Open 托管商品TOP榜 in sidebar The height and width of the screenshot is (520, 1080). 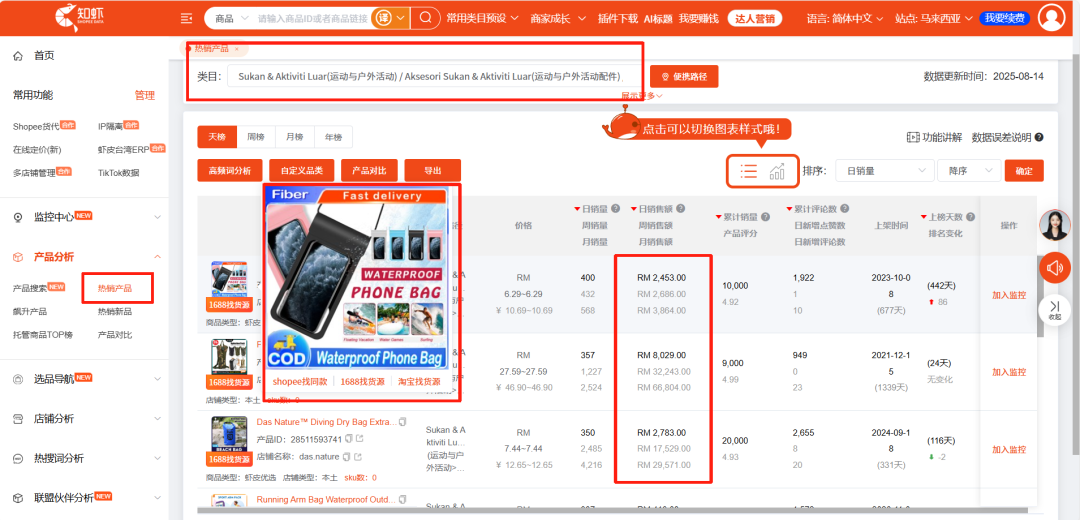[43, 335]
